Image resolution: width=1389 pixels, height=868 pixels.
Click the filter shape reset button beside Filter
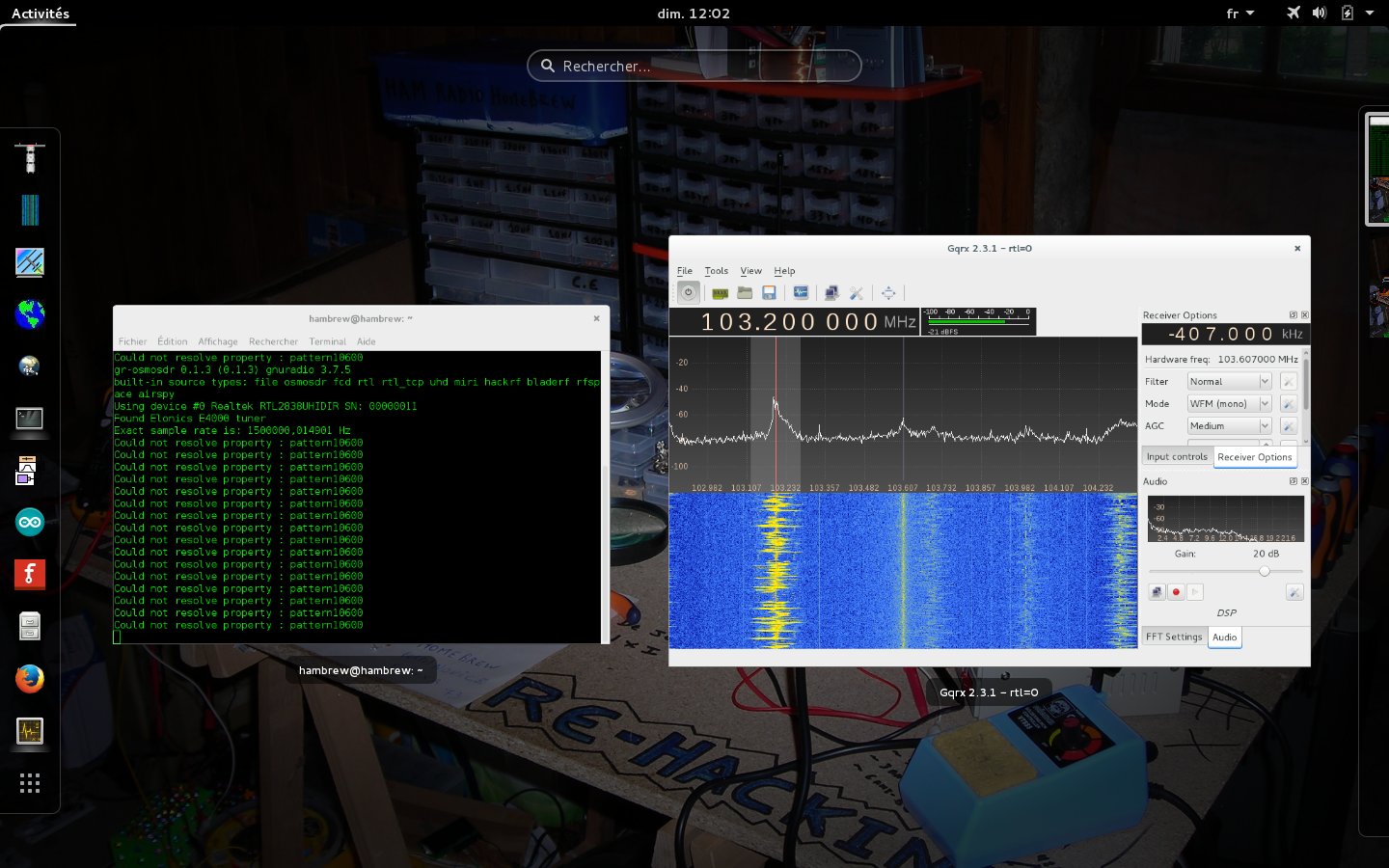1289,381
